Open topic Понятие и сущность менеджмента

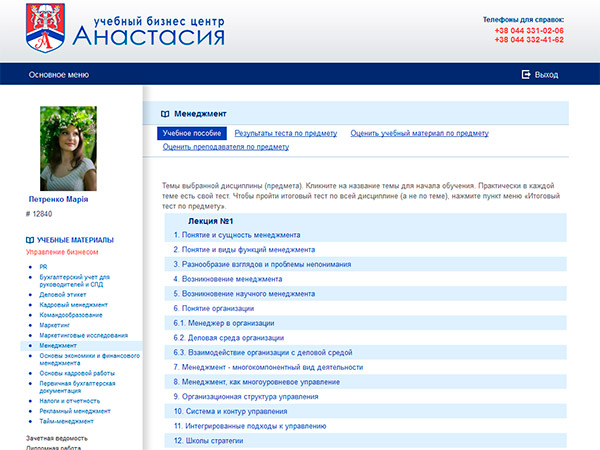coord(243,235)
